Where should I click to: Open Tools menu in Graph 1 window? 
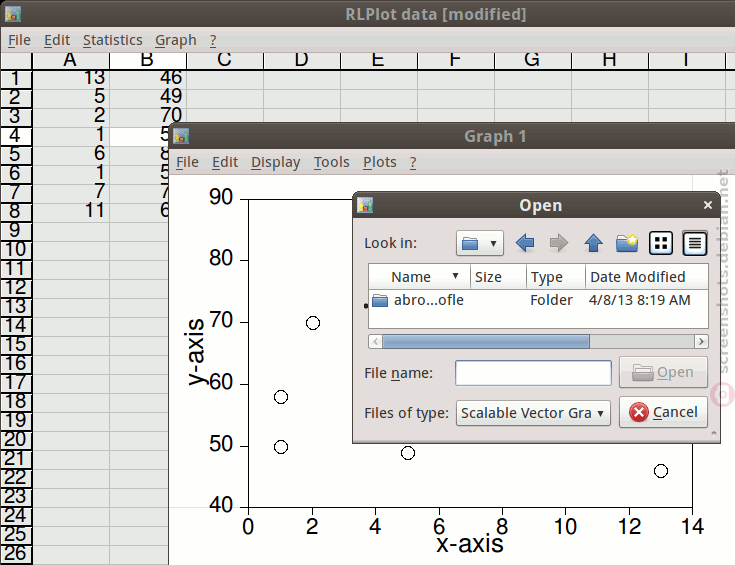click(331, 162)
